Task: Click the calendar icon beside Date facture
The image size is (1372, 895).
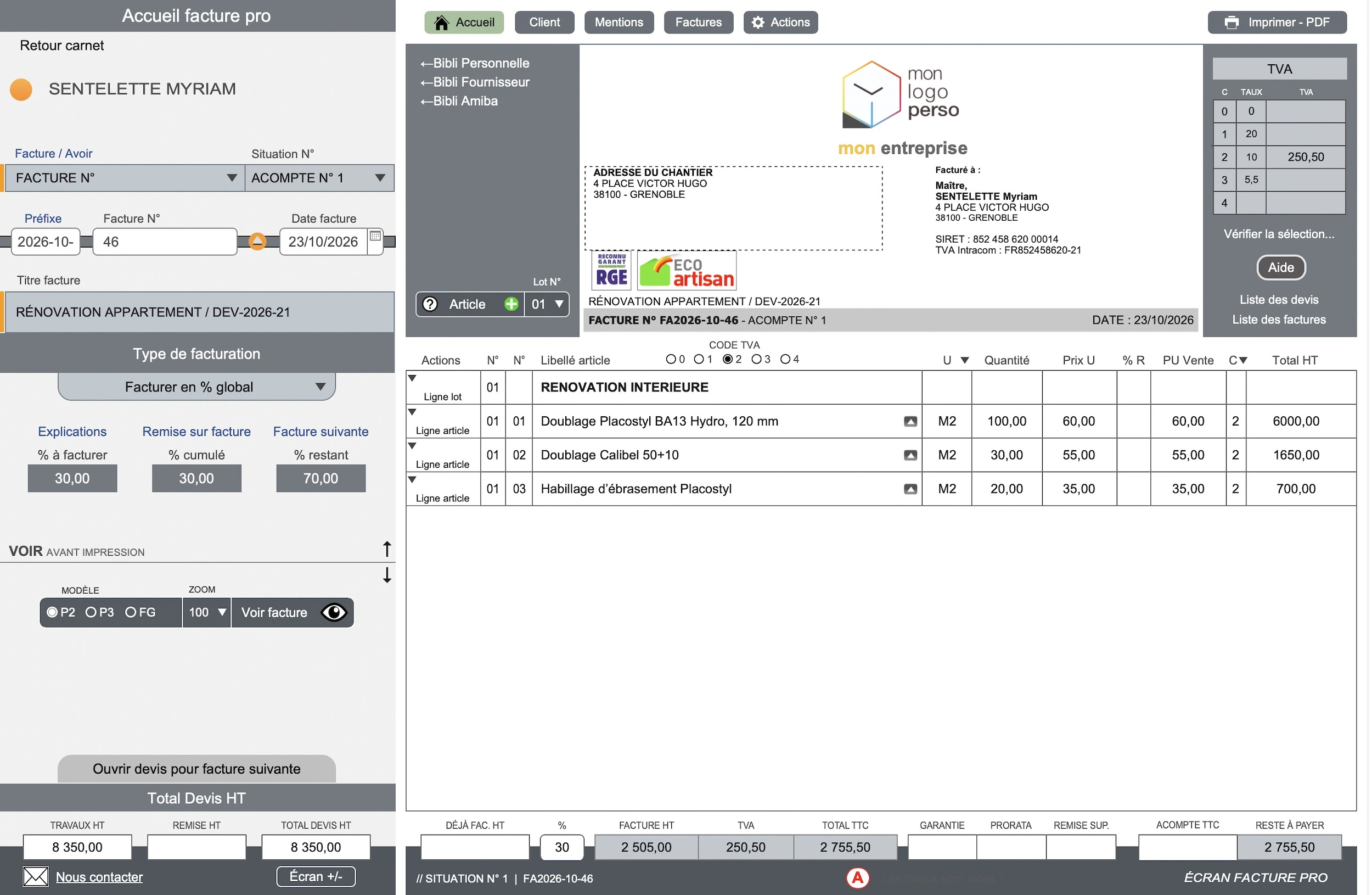Action: click(x=375, y=236)
